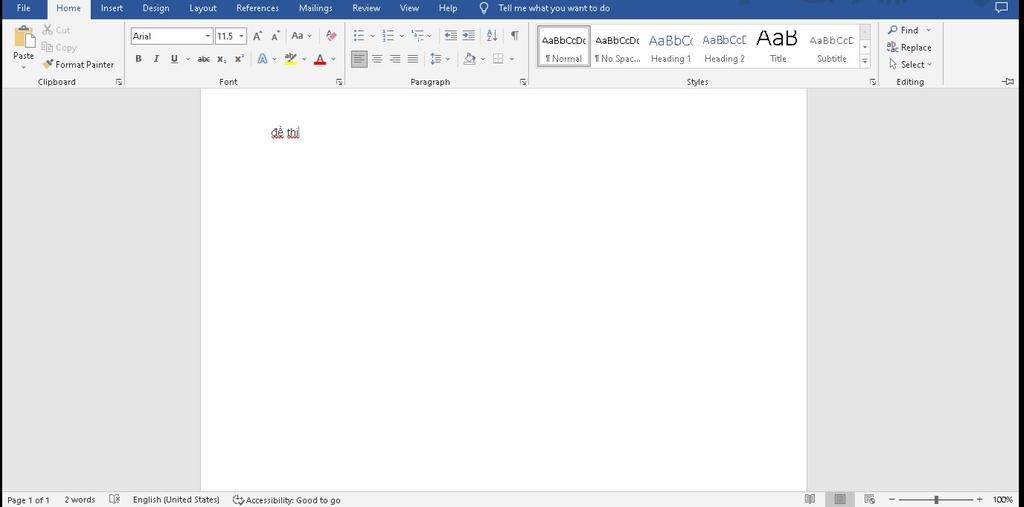
Task: Align text right
Action: click(x=394, y=59)
